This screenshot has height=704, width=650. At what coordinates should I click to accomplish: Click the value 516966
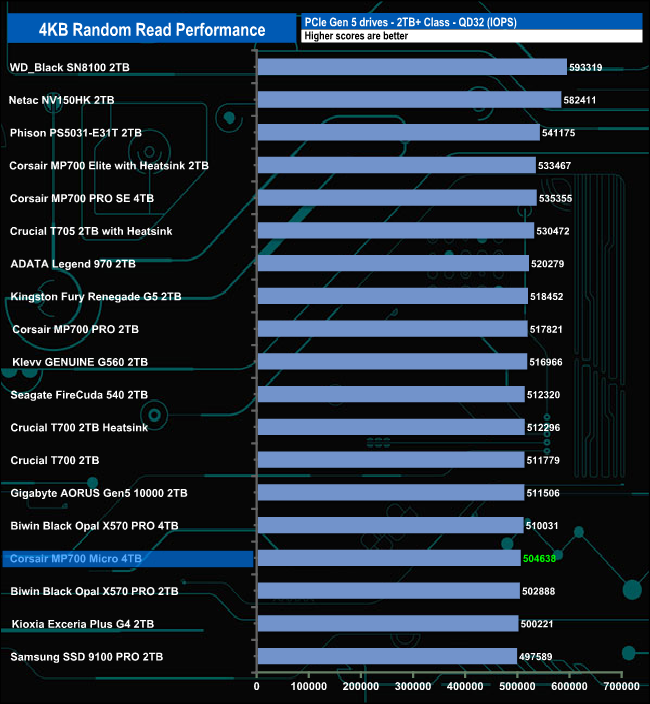[545, 362]
